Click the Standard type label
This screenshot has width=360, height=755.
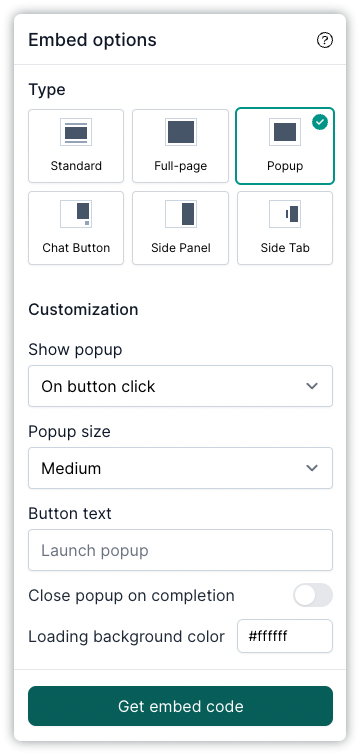click(76, 166)
